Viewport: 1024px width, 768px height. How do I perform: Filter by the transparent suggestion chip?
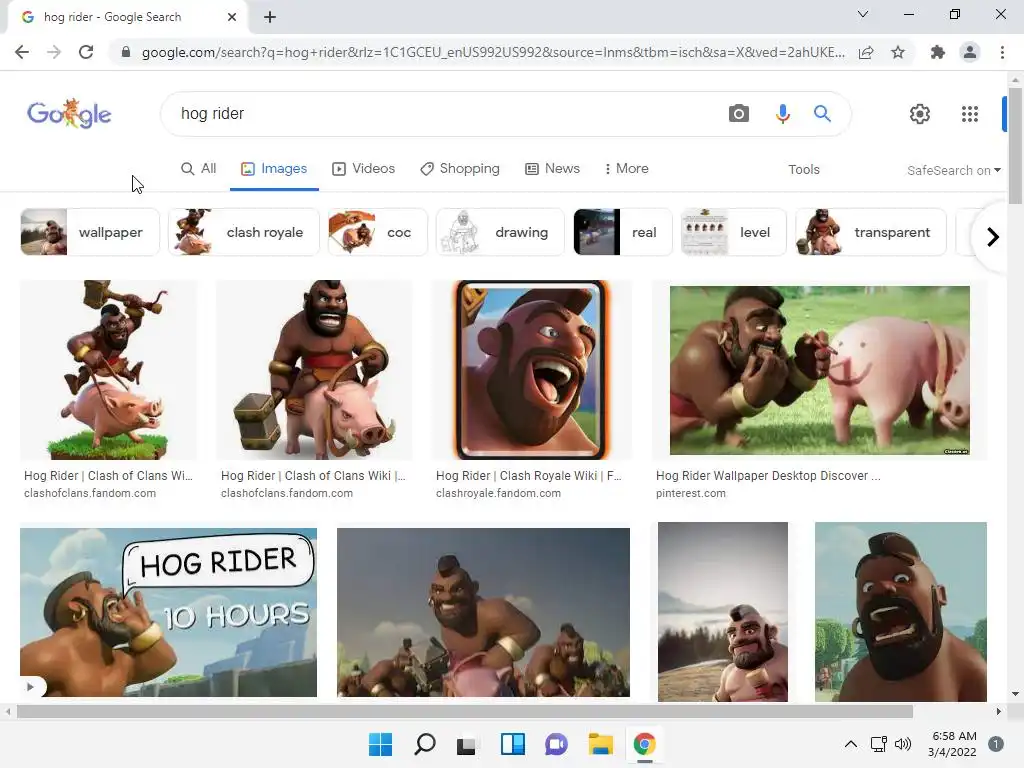coord(871,232)
